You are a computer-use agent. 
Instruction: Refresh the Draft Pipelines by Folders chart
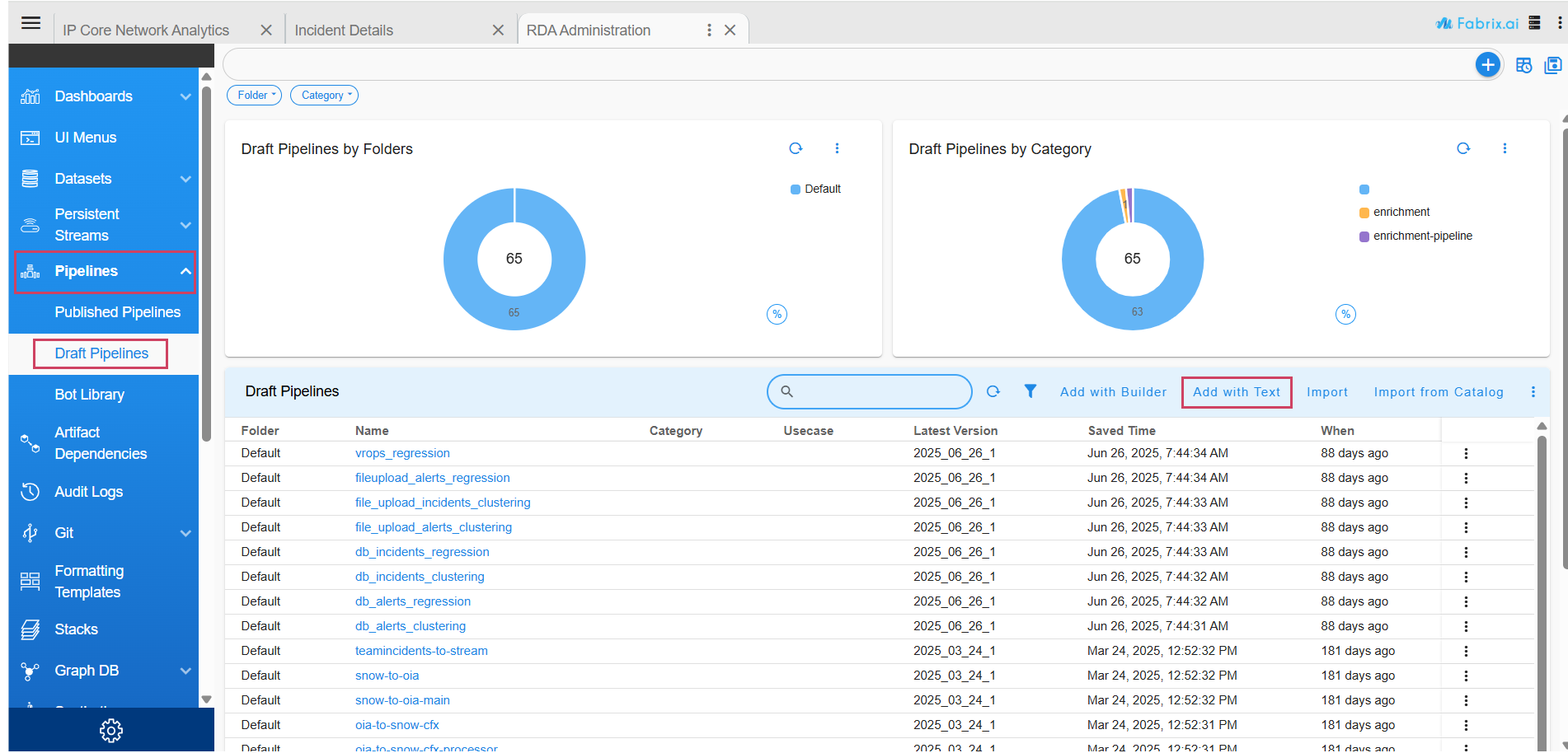(796, 148)
